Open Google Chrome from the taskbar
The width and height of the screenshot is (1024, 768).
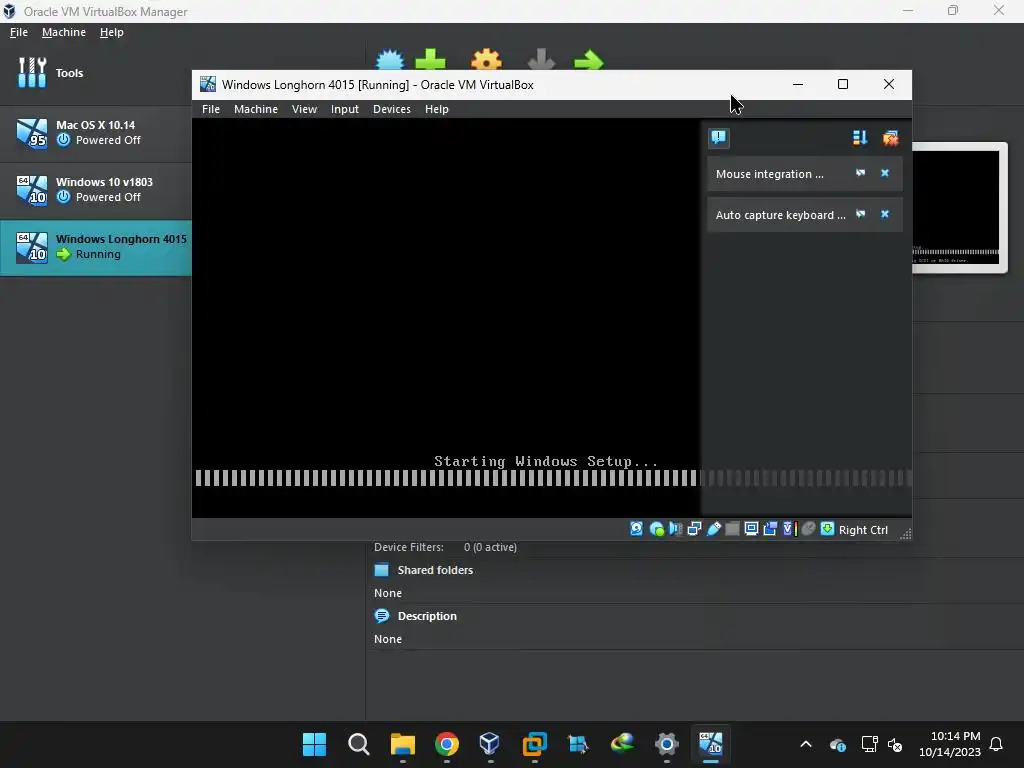[x=447, y=744]
